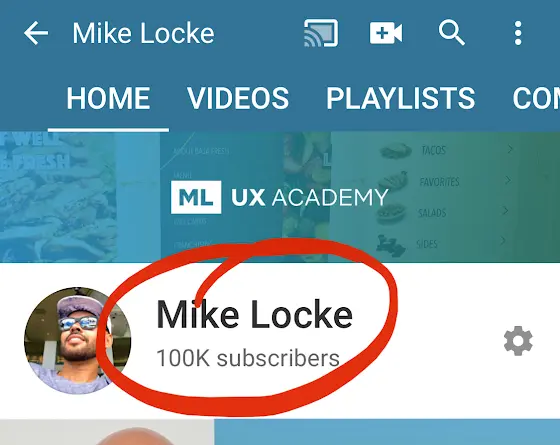The width and height of the screenshot is (560, 445).
Task: Tap the UX ACADEMY banner text
Action: [310, 197]
